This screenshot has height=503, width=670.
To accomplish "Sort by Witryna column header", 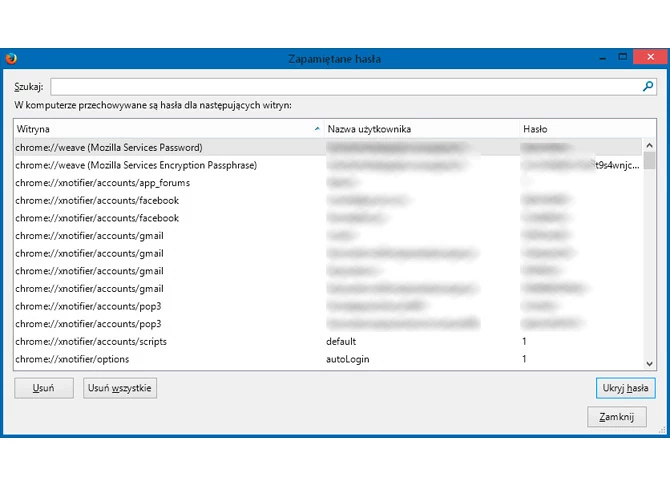I will coord(168,129).
